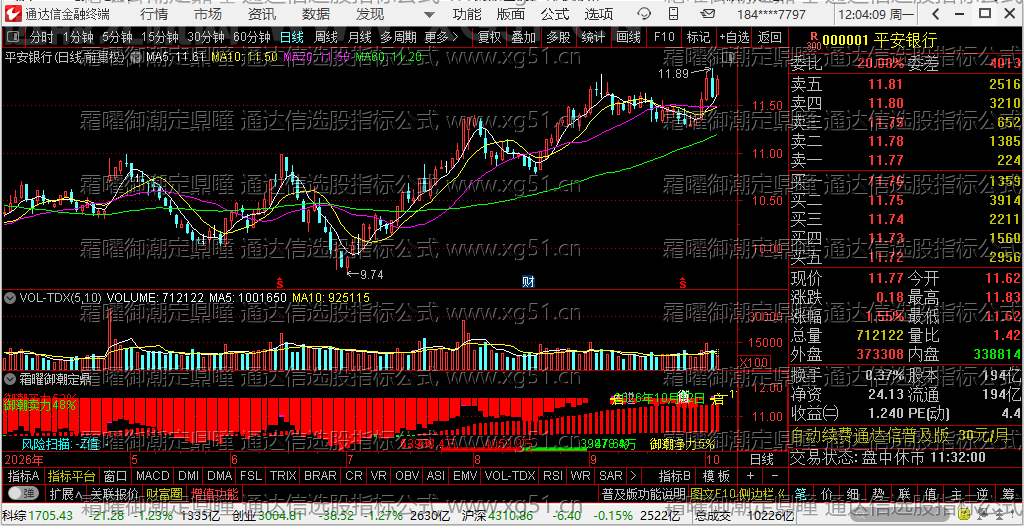Click the red S marker below the September candles
This screenshot has width=1024, height=526.
(x=683, y=283)
